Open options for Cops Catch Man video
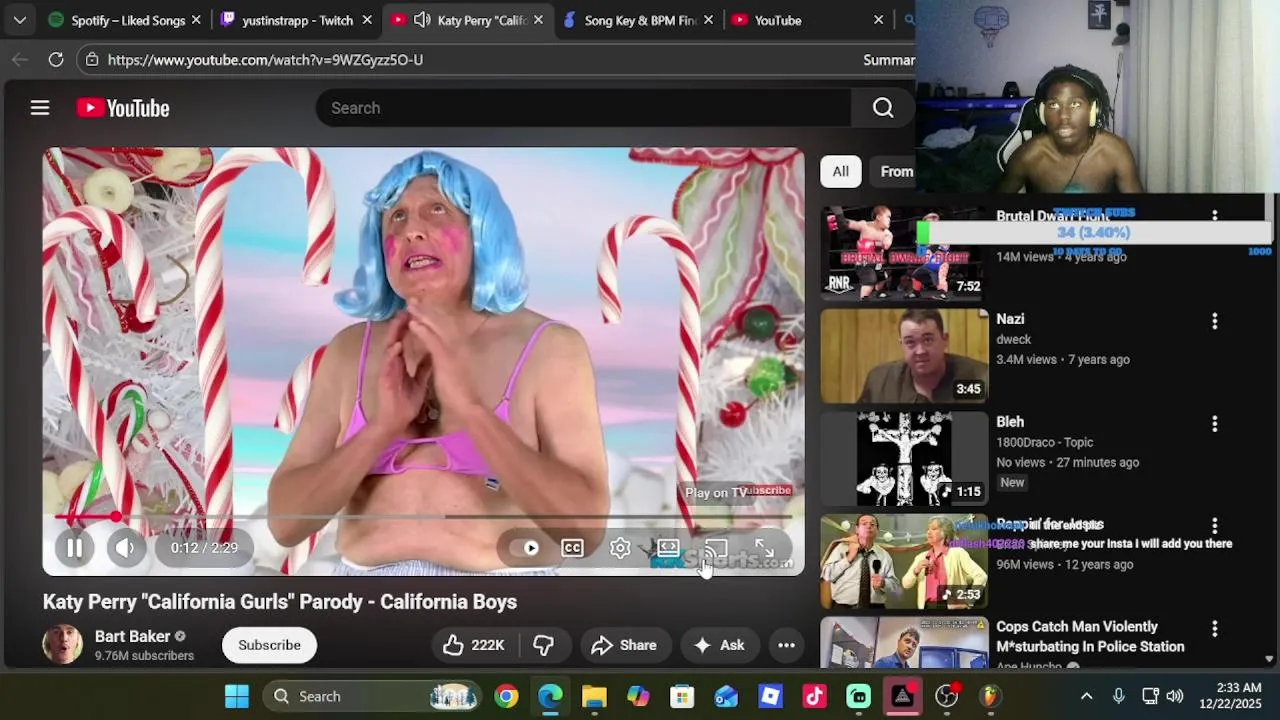This screenshot has width=1280, height=720. [1215, 629]
